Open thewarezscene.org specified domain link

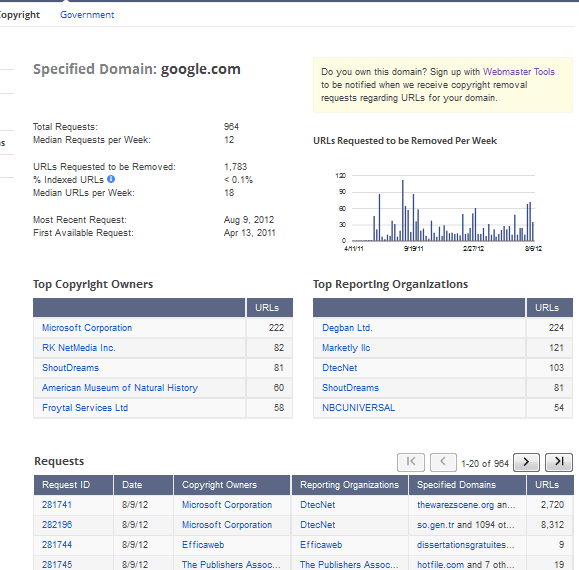(455, 505)
